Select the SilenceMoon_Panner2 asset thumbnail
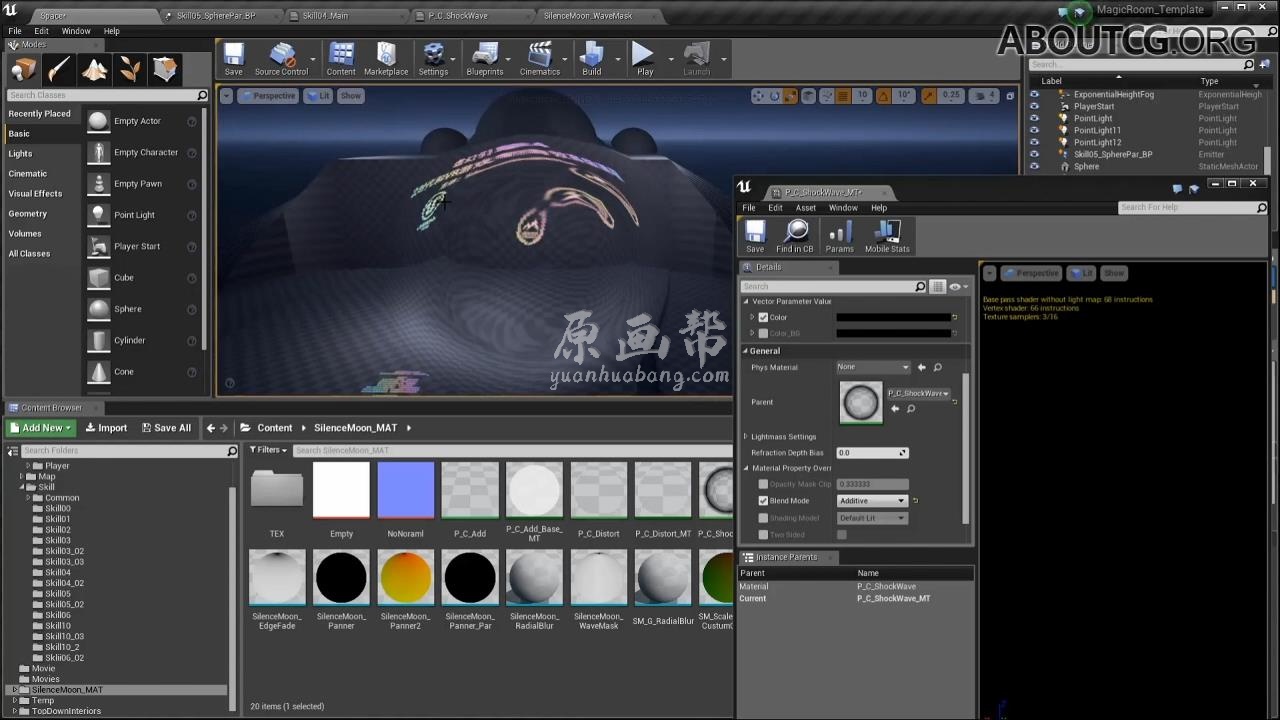 pos(406,577)
